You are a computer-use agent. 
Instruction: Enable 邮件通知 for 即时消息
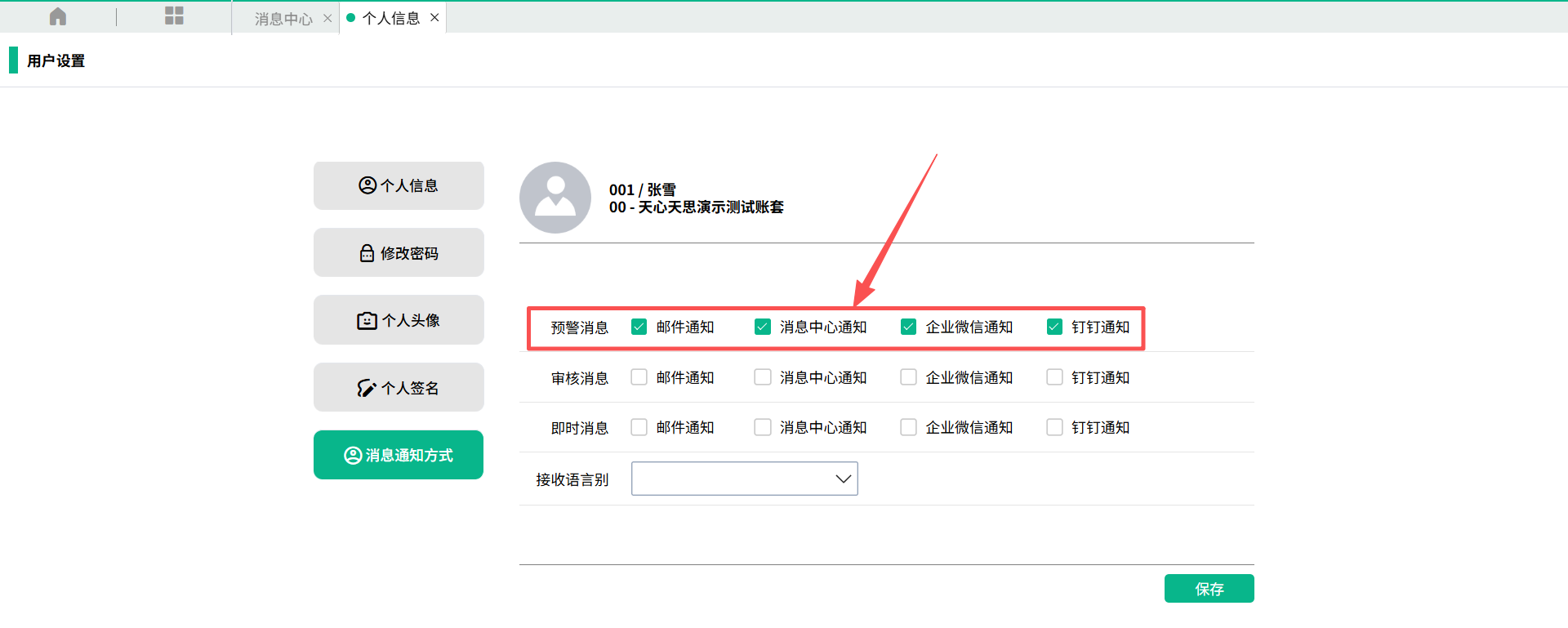pyautogui.click(x=639, y=427)
